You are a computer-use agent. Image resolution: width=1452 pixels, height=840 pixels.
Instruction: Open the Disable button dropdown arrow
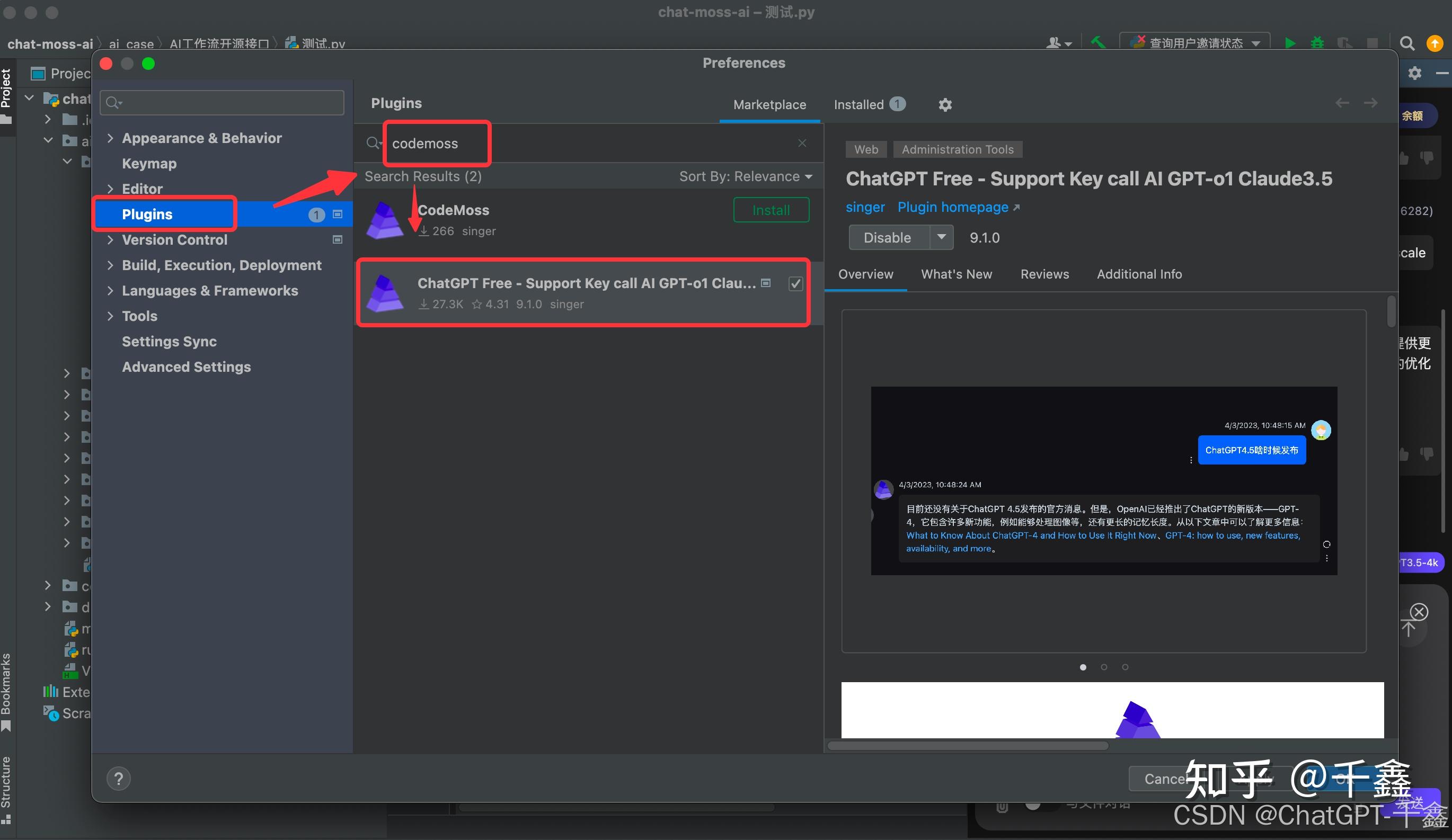[942, 237]
